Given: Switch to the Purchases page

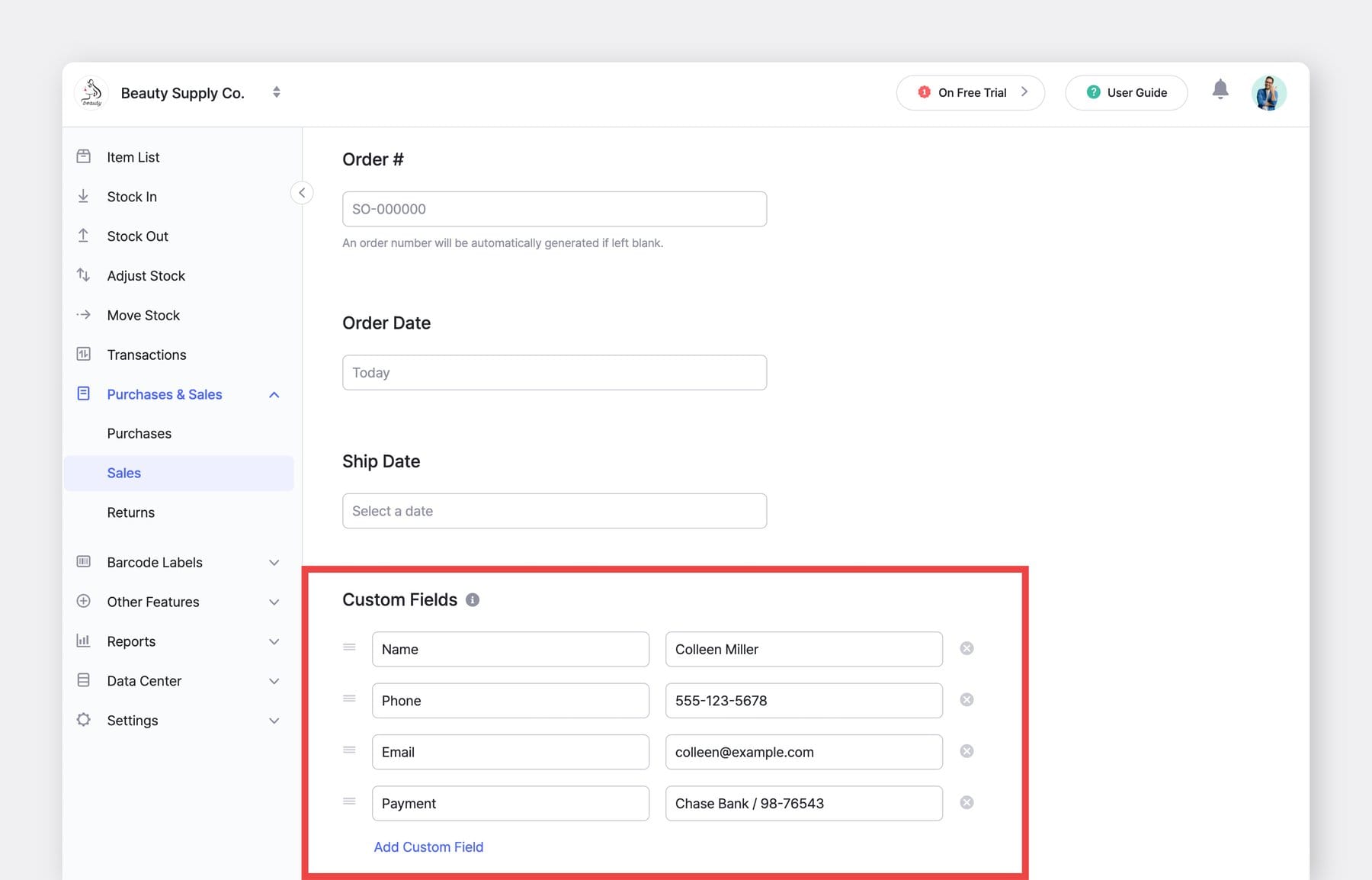Looking at the screenshot, I should tap(139, 433).
